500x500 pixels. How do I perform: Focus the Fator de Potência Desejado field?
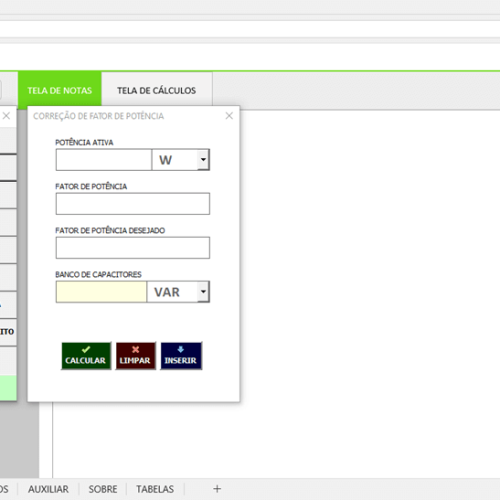pos(133,248)
